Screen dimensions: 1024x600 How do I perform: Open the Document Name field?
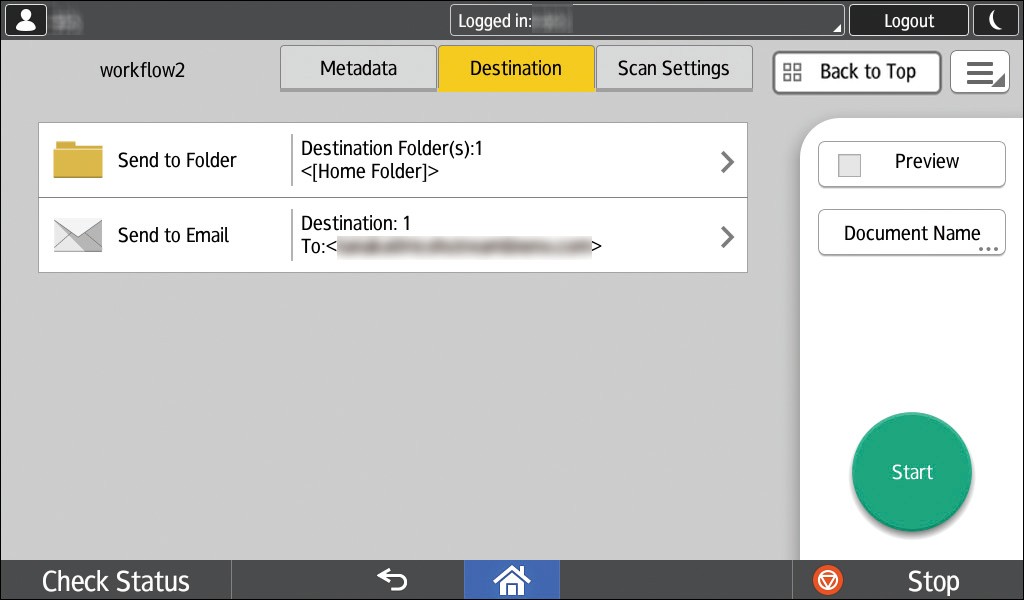pos(912,234)
